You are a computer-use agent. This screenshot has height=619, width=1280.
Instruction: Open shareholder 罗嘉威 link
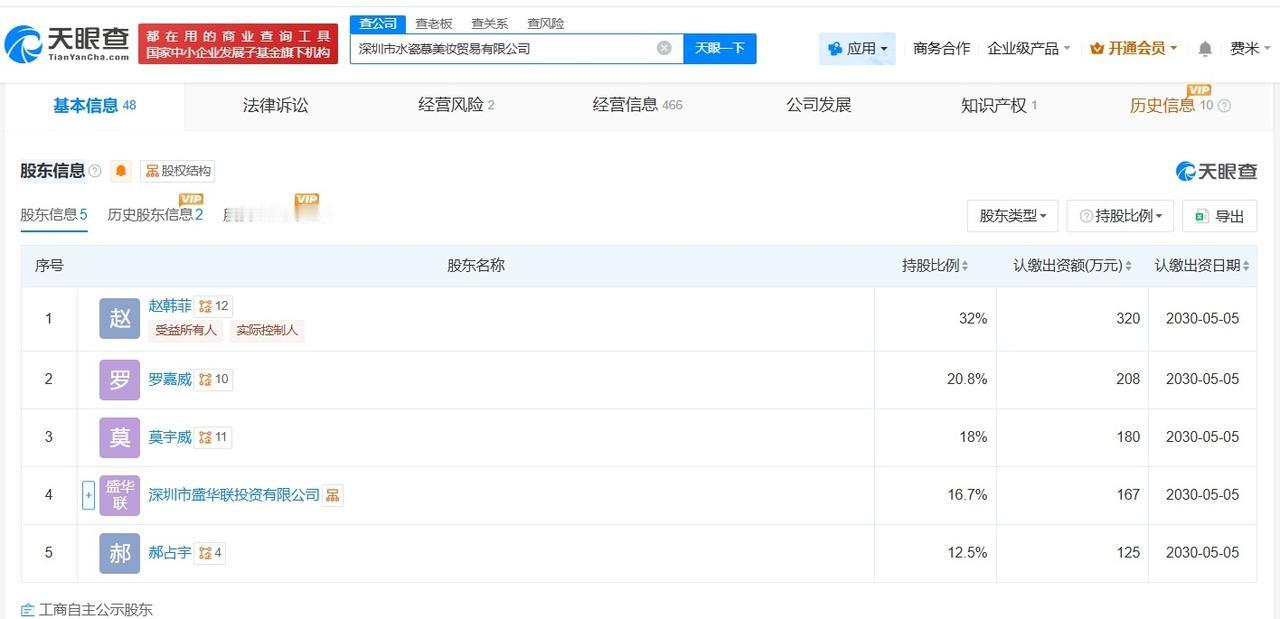(170, 379)
